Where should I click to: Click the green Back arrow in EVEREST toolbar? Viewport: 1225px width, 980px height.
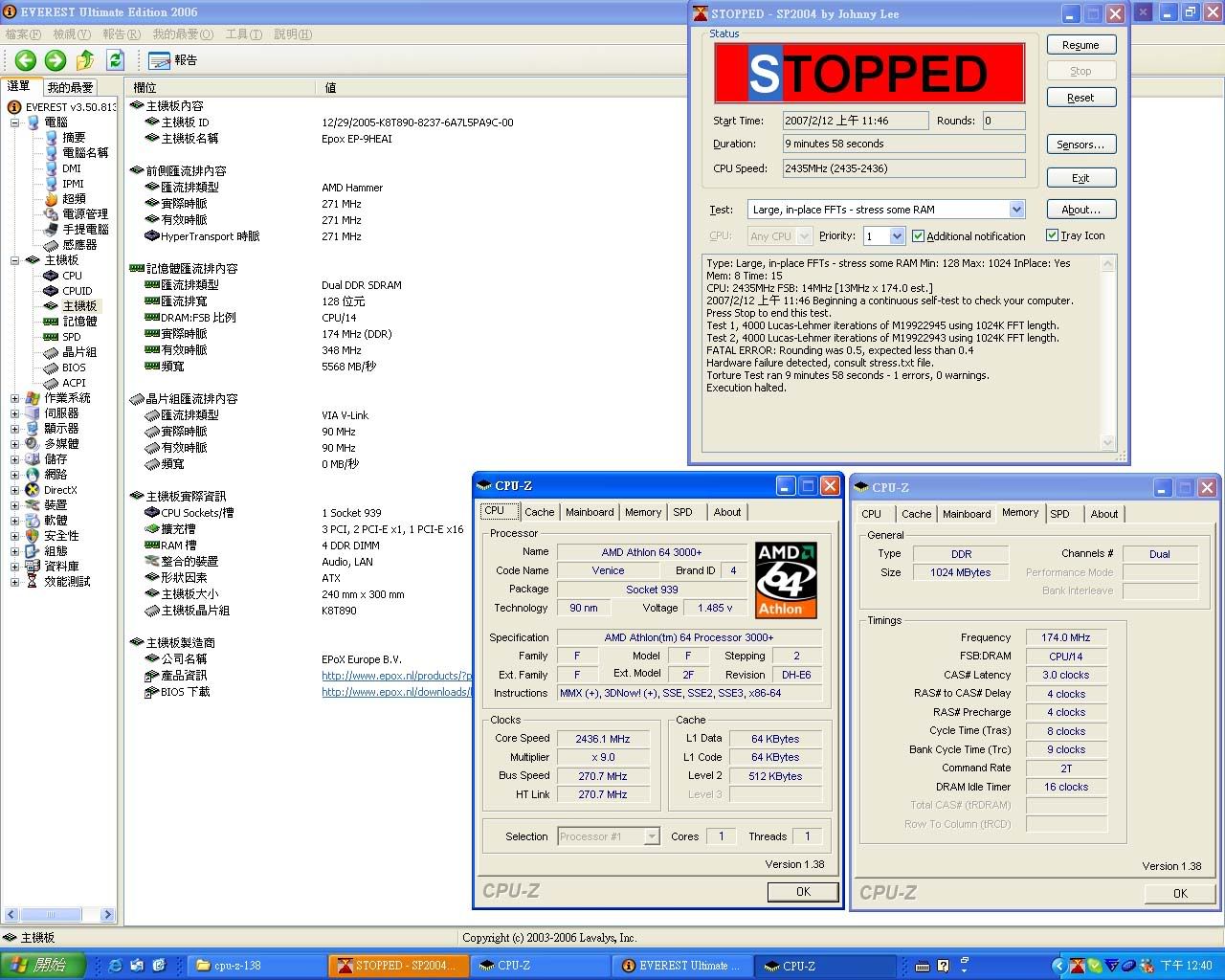click(26, 60)
